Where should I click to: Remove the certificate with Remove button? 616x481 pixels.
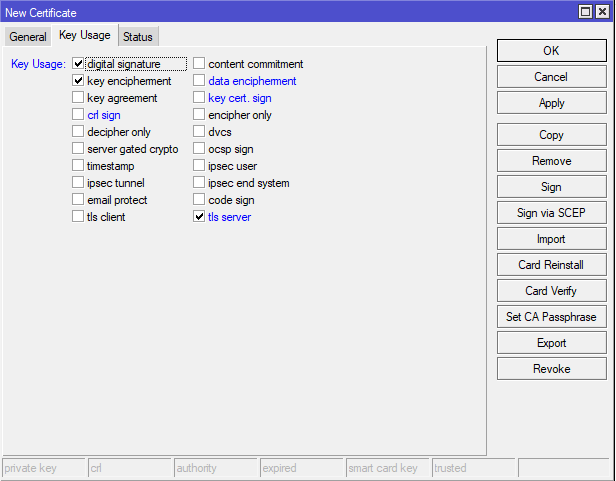coord(552,161)
